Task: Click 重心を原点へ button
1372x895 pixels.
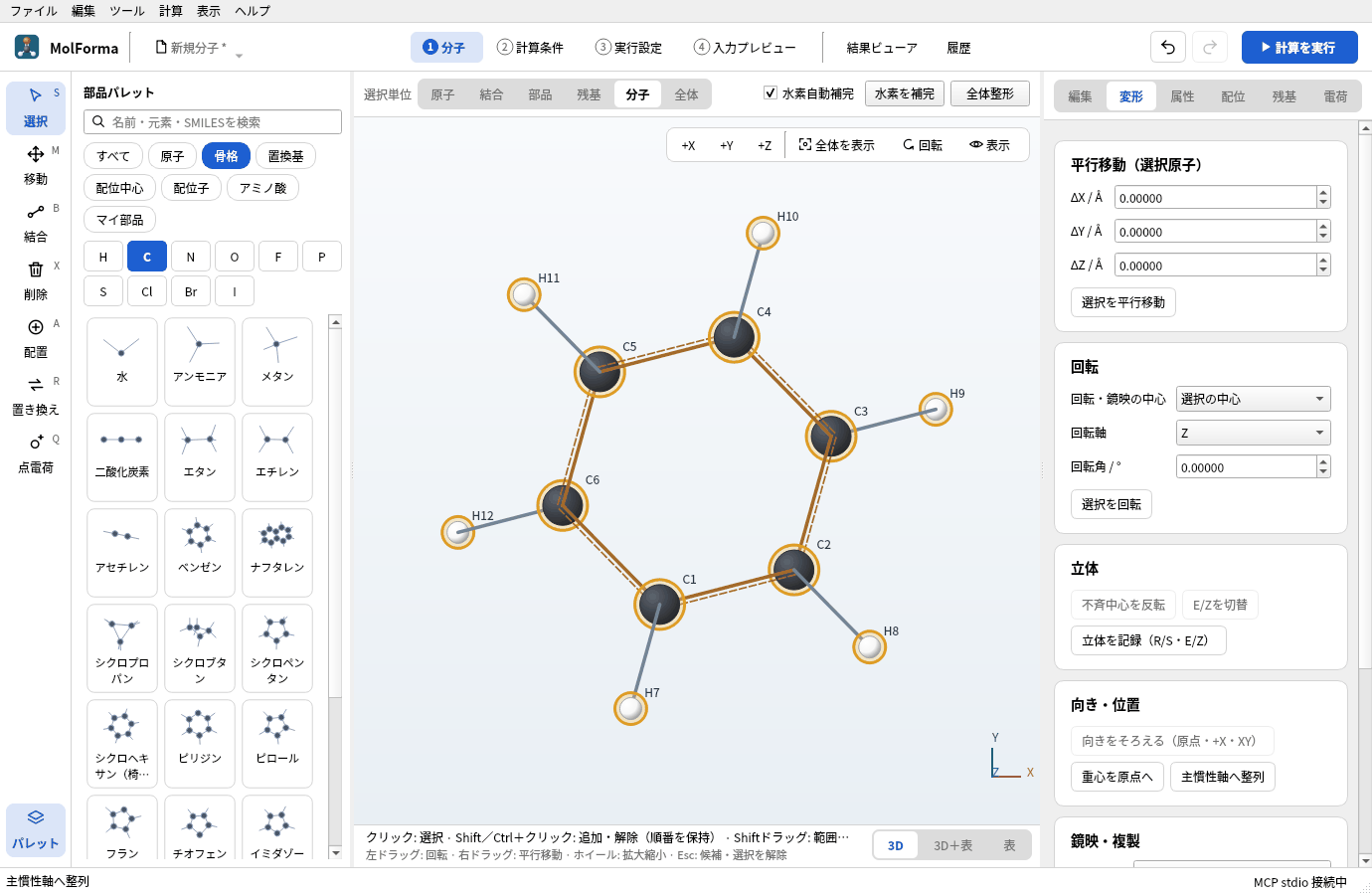Action: (1117, 777)
